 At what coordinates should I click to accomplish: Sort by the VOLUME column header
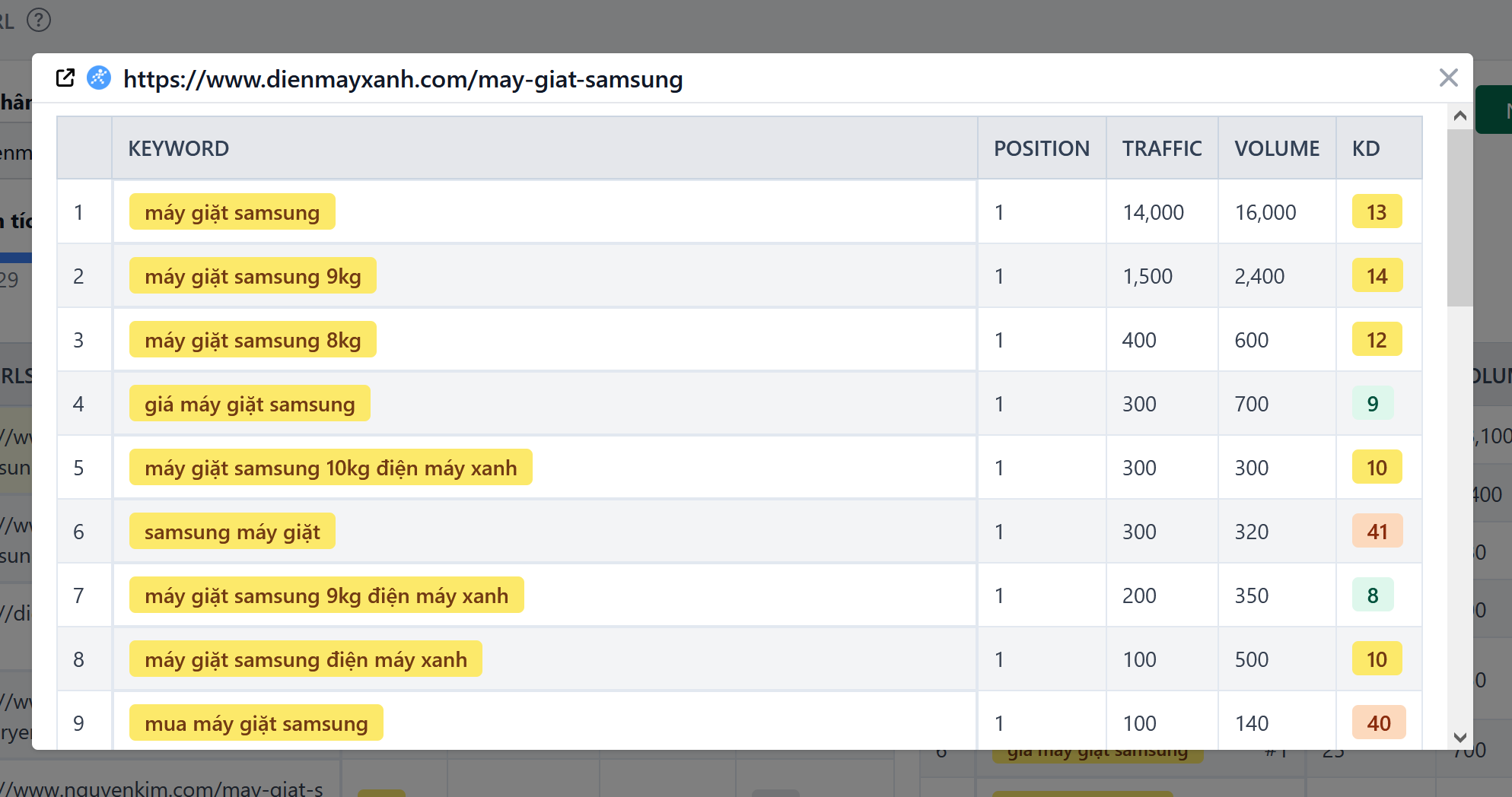(x=1276, y=148)
